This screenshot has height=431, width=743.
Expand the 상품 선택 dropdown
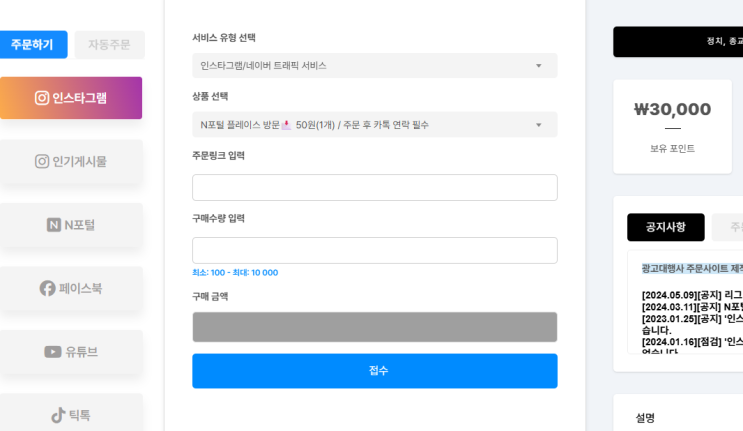point(374,125)
